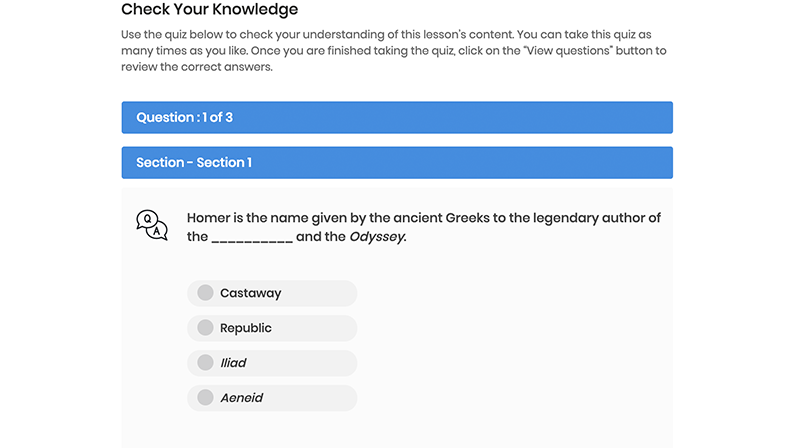Mark the Iliad radio circle
795x448 pixels.
pos(205,362)
